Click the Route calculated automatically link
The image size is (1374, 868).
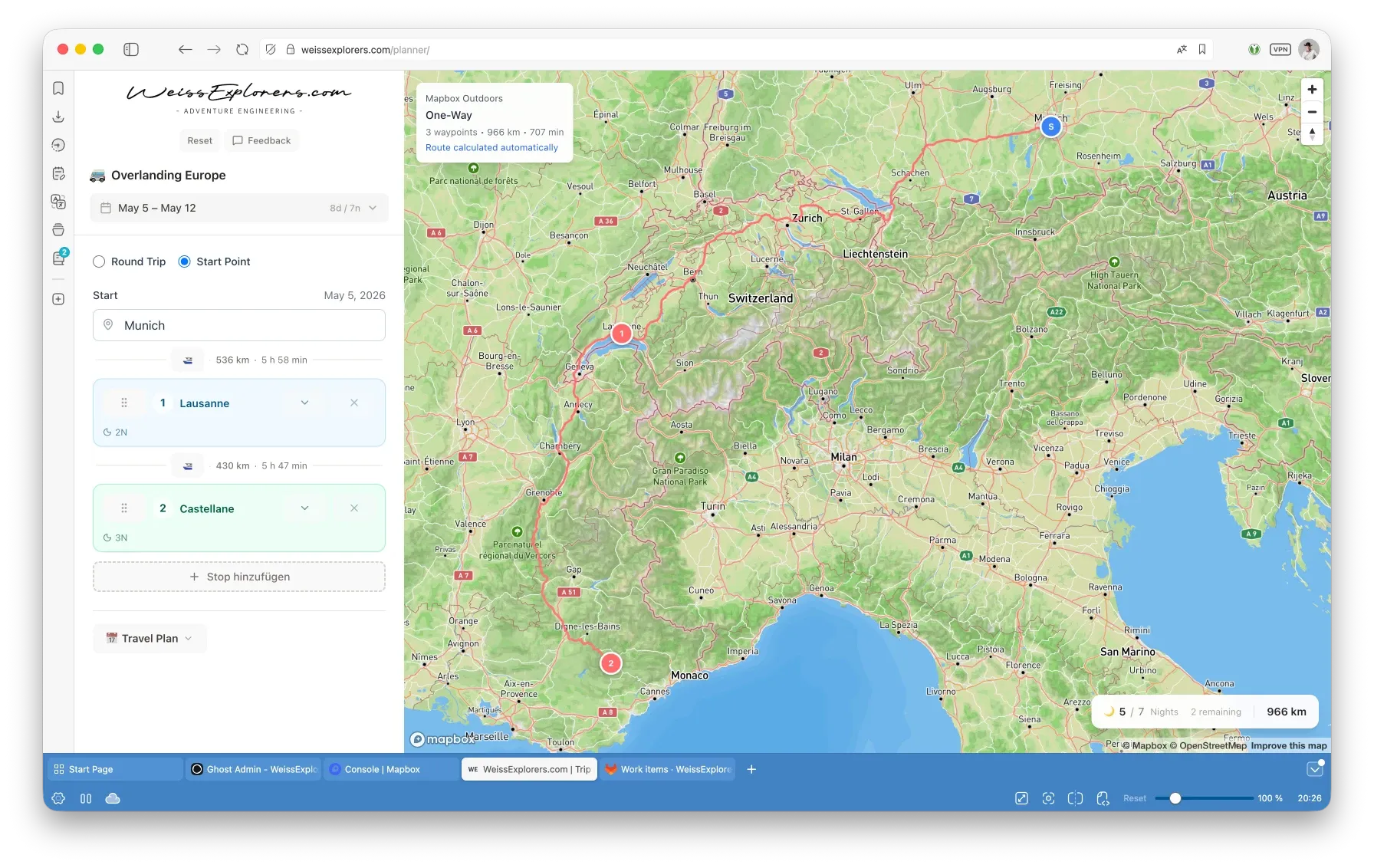pyautogui.click(x=491, y=147)
